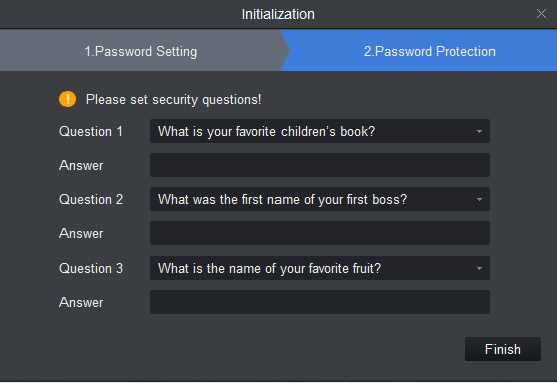Focus the Answer field under Question 1

point(320,165)
